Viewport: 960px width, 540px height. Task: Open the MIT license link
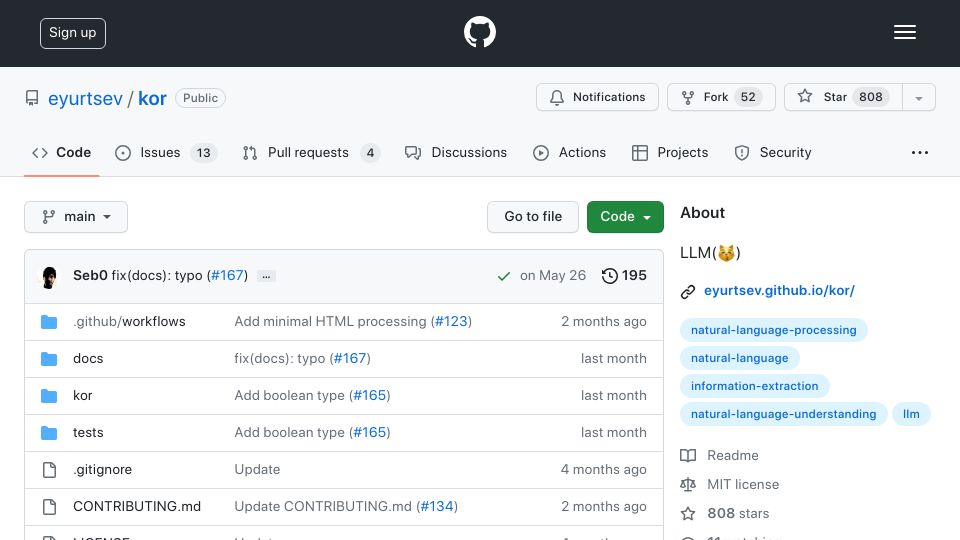(743, 484)
